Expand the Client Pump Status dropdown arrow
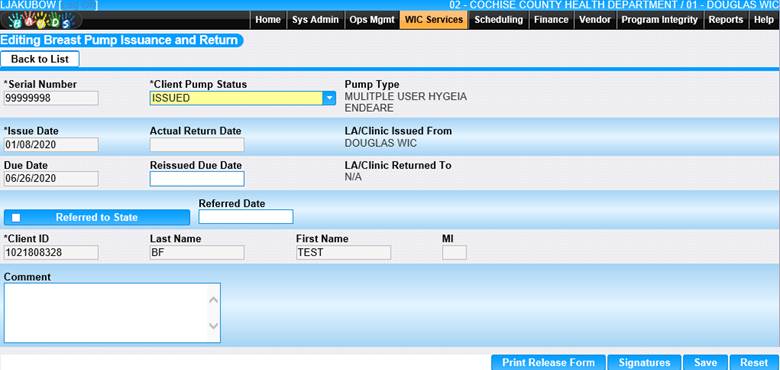 (329, 98)
